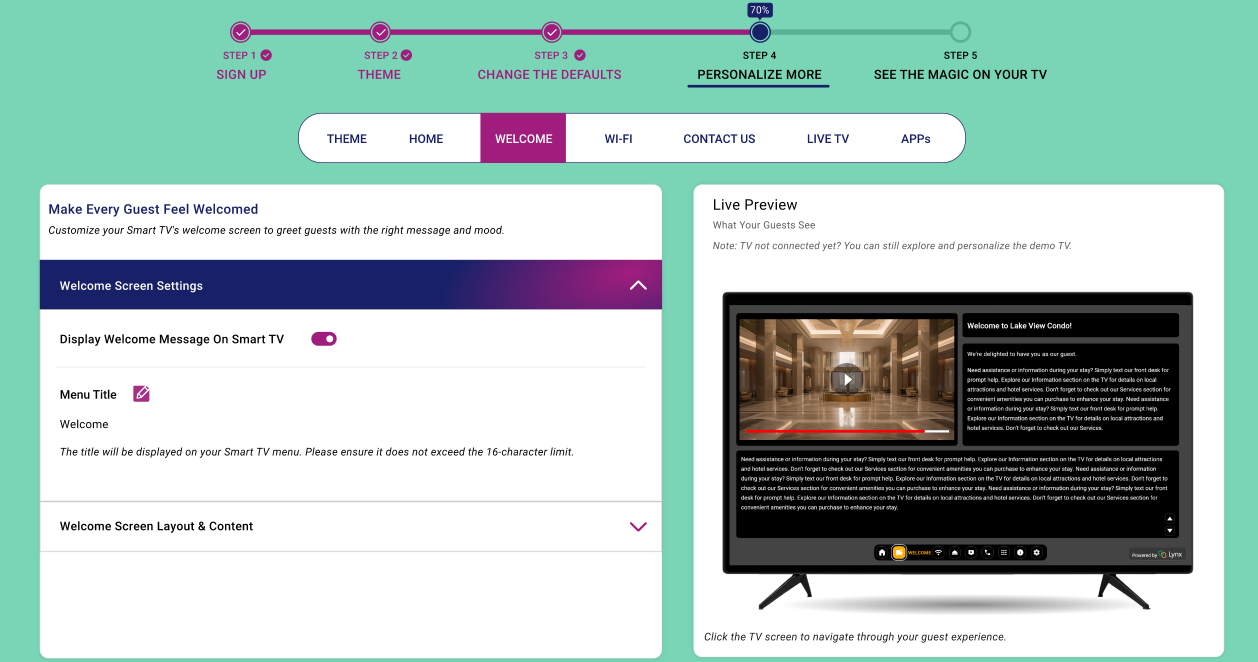
Task: Click 'Welcome to Lake View Condo!' heading in preview
Action: [1020, 326]
